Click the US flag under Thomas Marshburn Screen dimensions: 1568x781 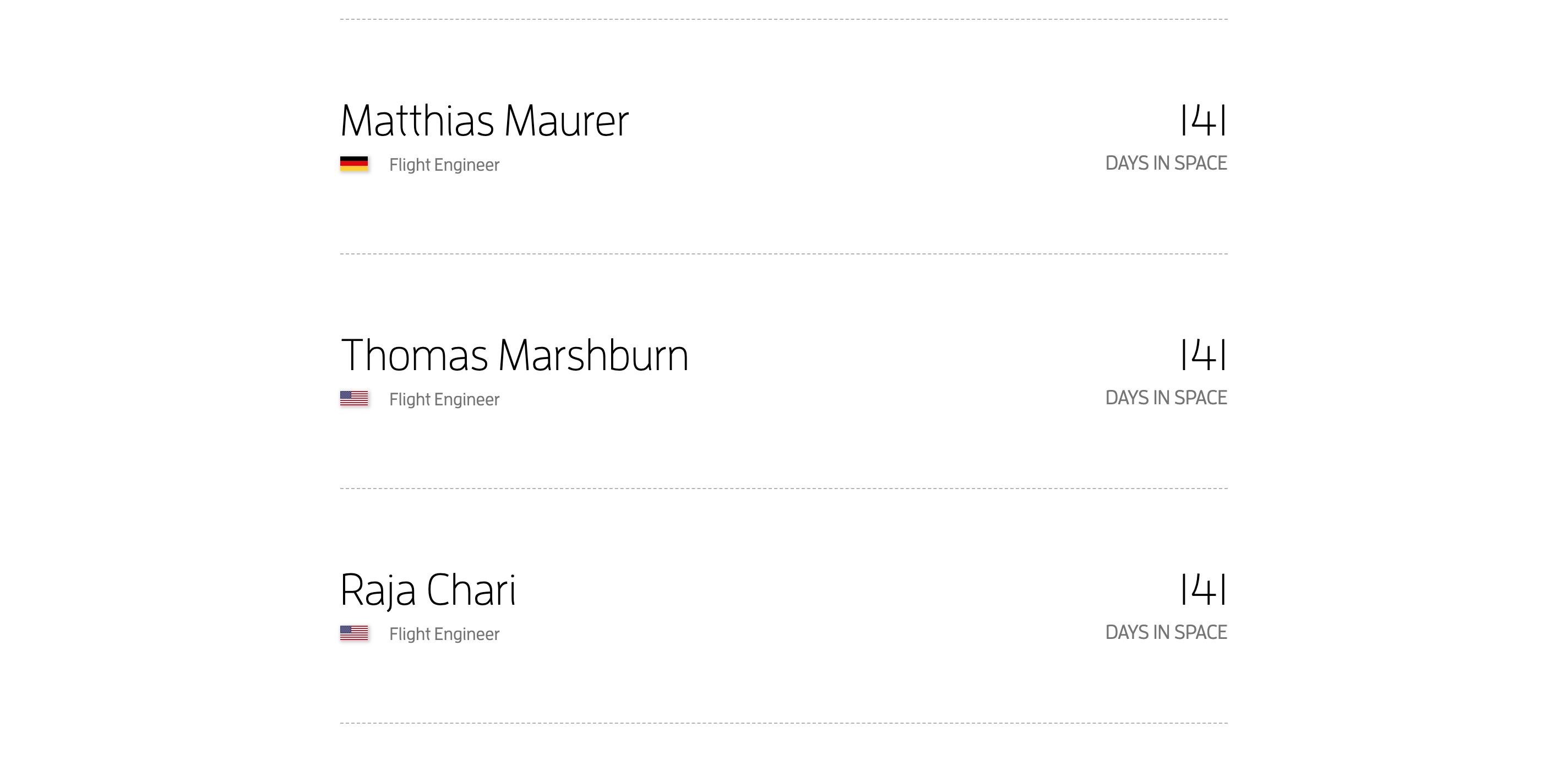(353, 398)
